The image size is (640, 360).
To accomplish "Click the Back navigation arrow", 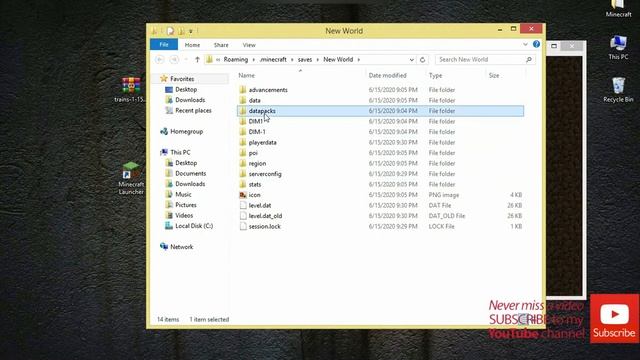I will [x=159, y=60].
